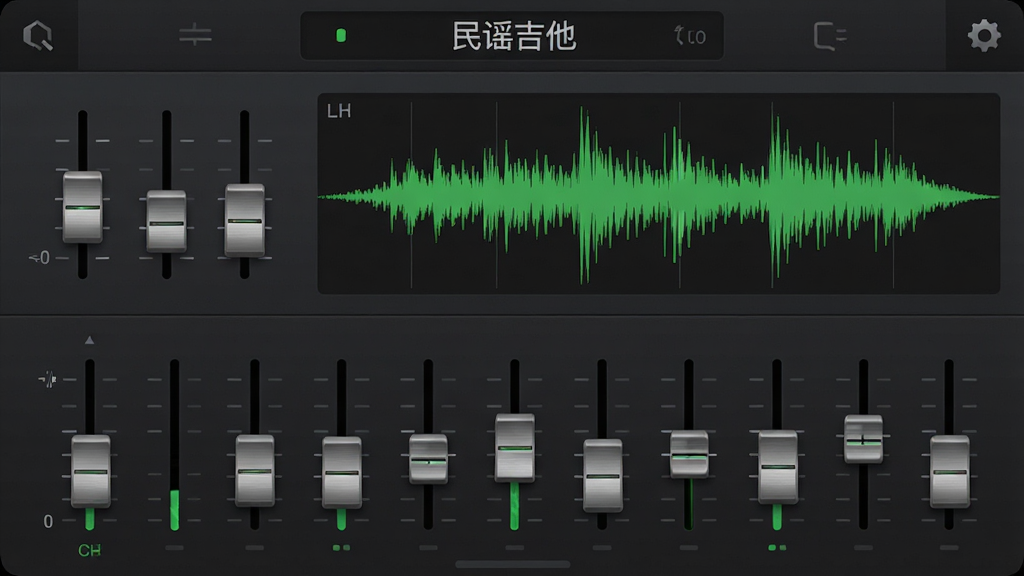Click the tuner icon in title display
Screen dimensions: 1024x576
coord(690,35)
